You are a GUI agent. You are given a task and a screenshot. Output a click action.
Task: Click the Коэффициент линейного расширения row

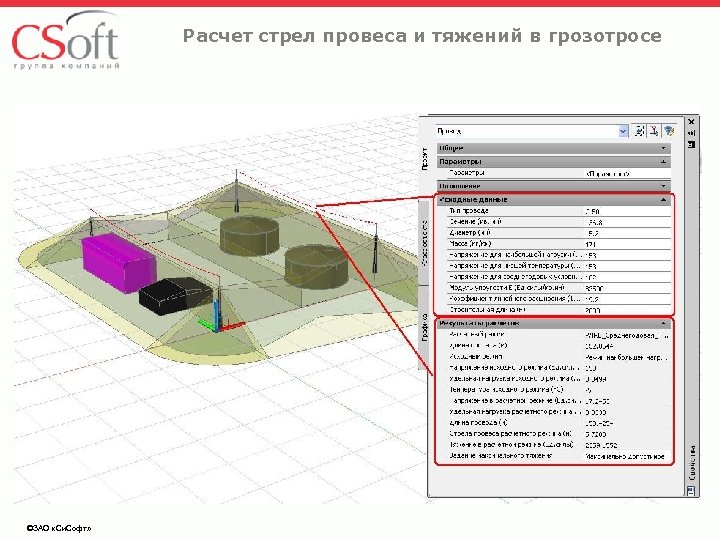pos(558,299)
